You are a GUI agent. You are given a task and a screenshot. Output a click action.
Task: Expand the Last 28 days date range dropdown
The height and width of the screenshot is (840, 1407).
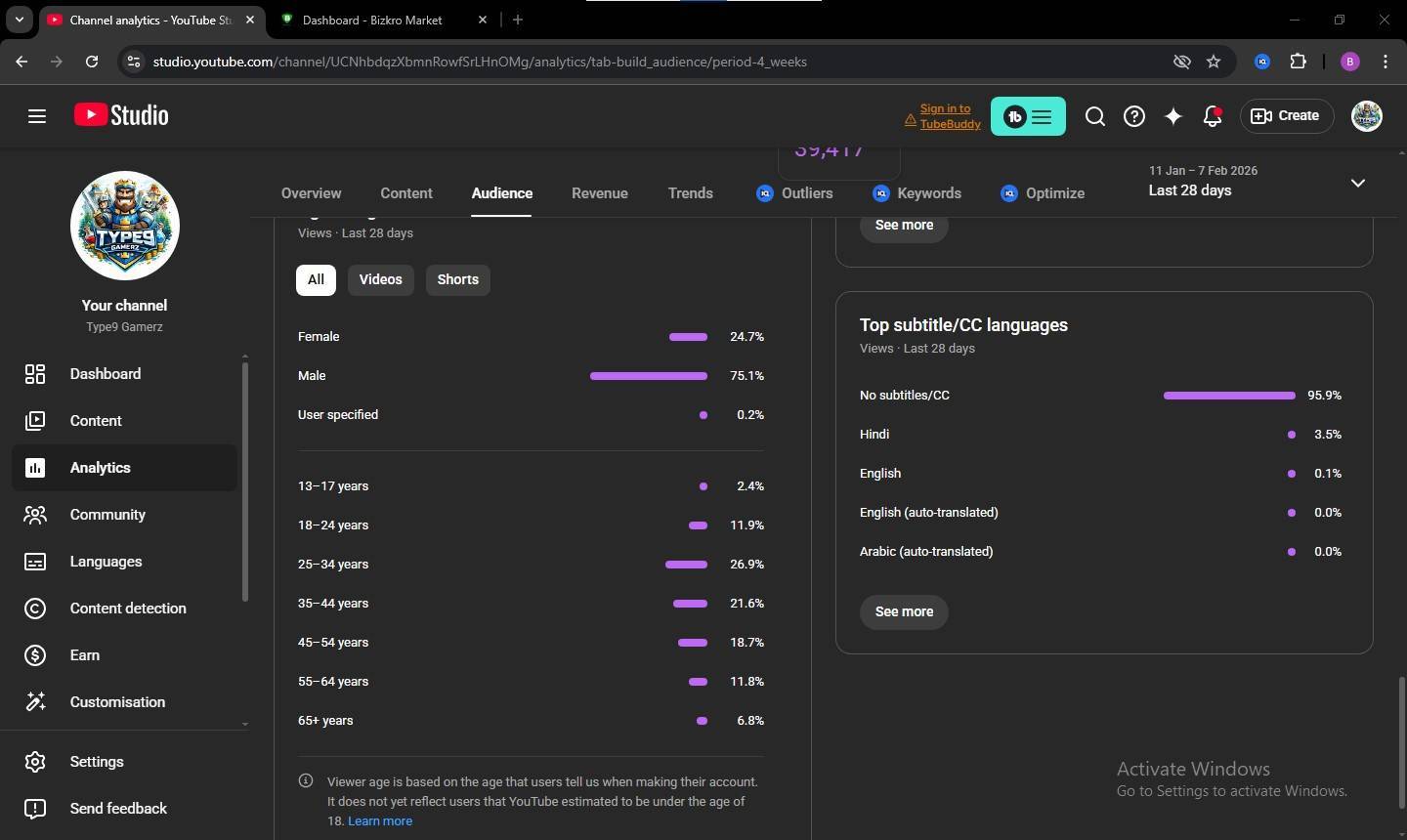(1356, 183)
